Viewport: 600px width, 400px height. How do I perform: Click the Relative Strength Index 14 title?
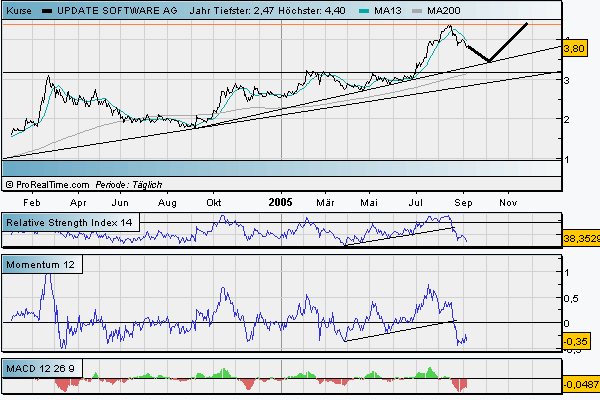[x=69, y=223]
